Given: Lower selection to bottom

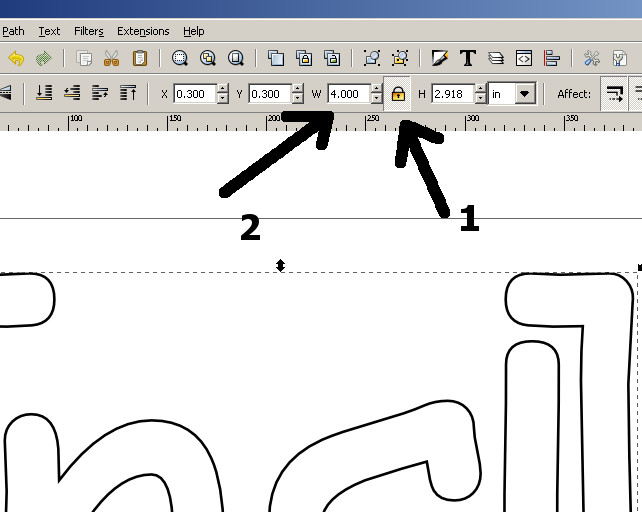Looking at the screenshot, I should [x=43, y=94].
